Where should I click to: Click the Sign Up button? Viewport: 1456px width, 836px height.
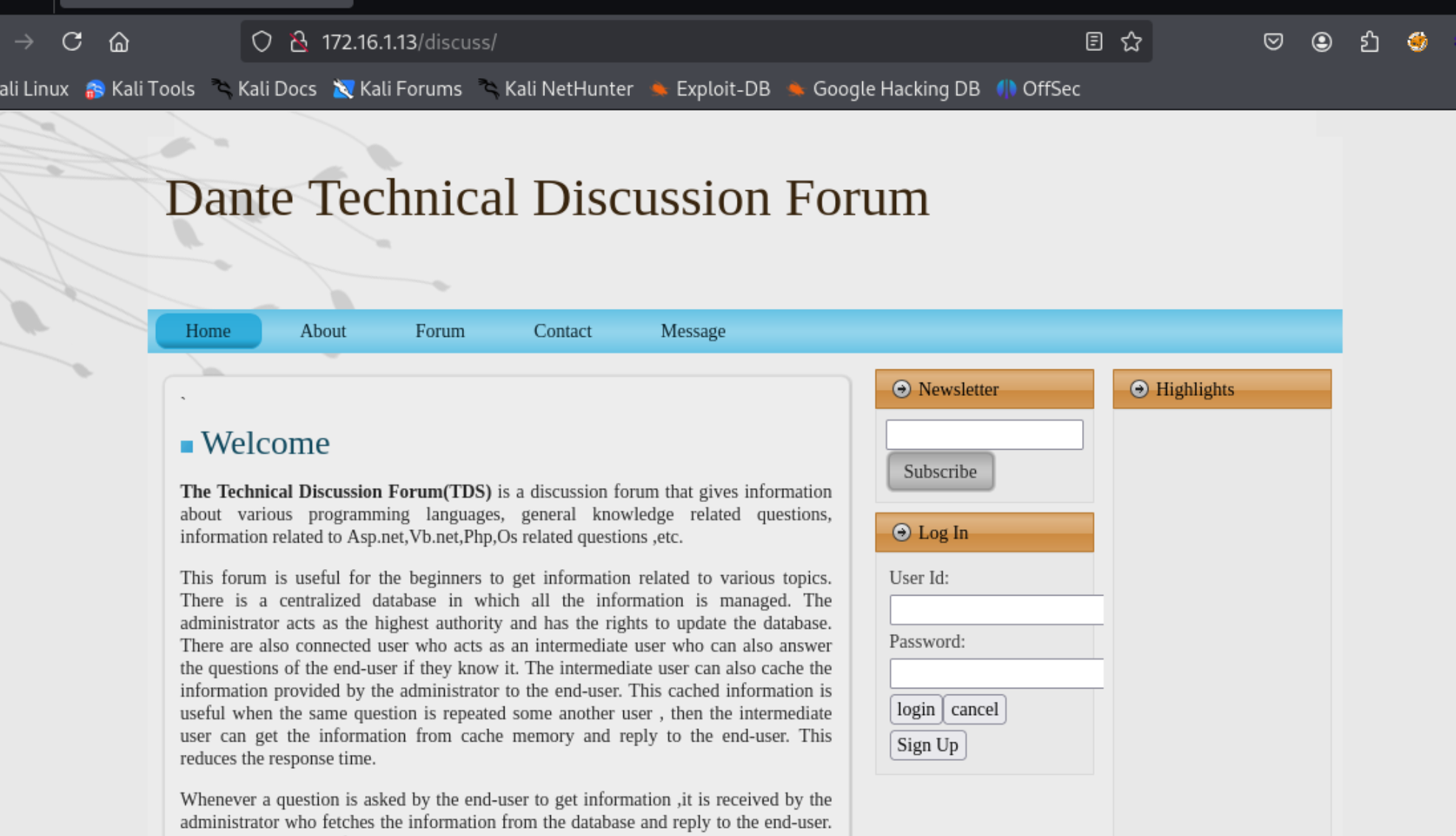pyautogui.click(x=927, y=745)
